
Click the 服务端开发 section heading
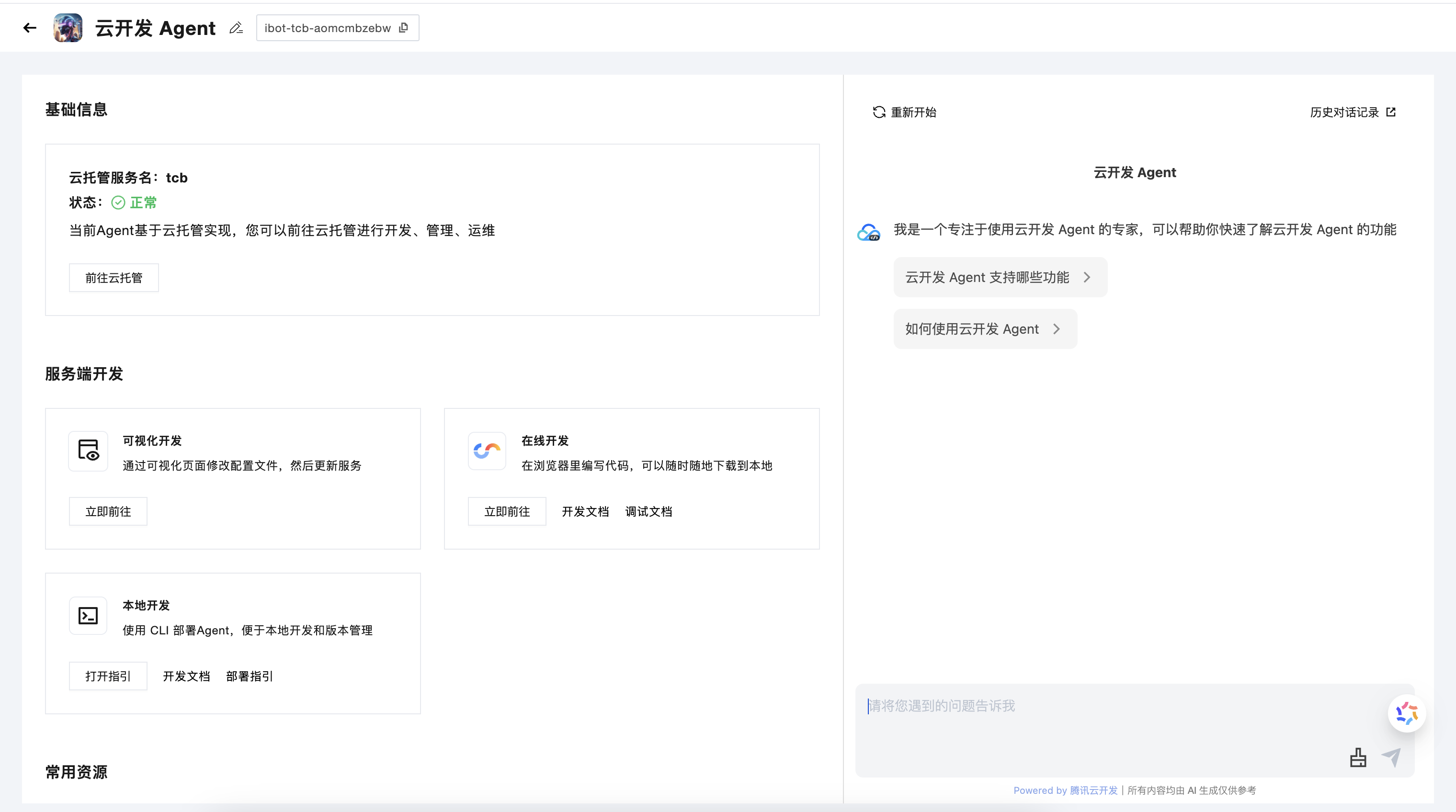click(x=84, y=374)
